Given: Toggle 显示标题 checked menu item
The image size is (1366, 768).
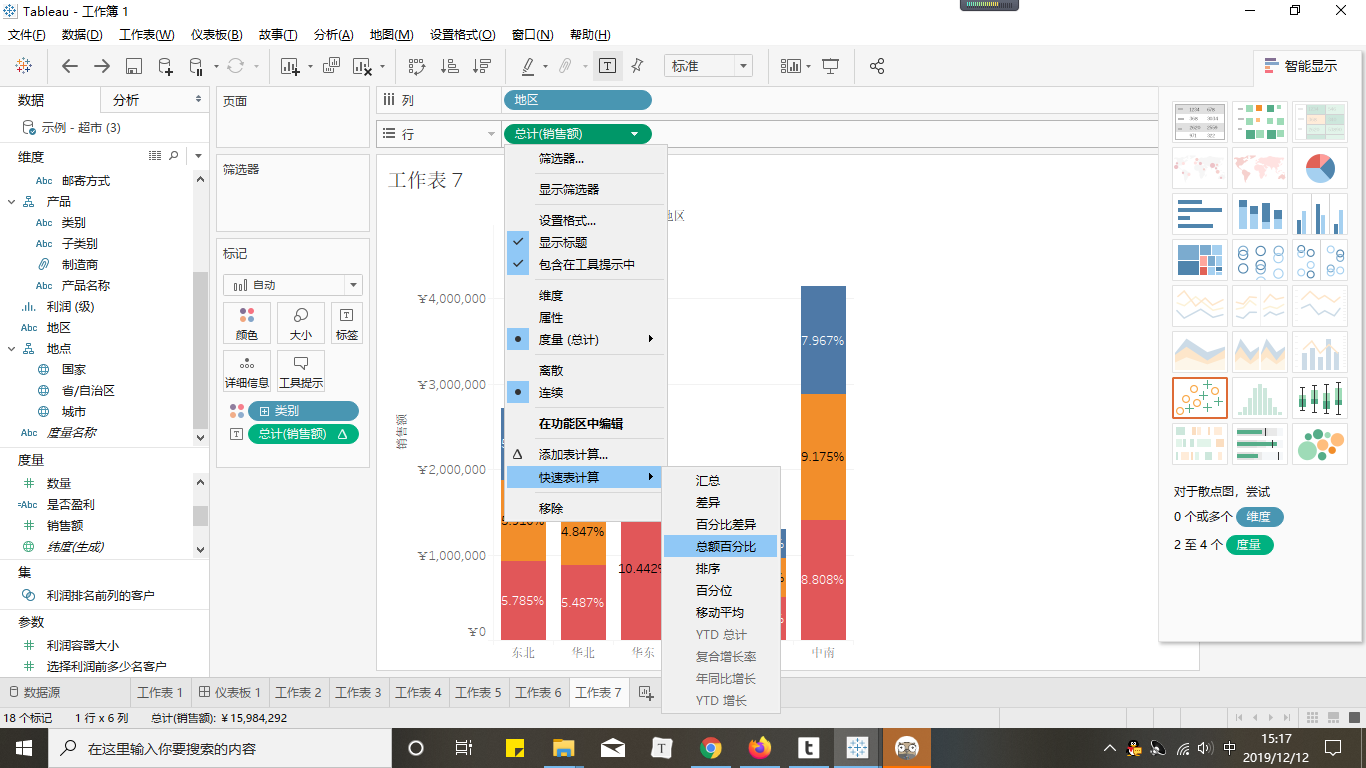Looking at the screenshot, I should tap(585, 242).
